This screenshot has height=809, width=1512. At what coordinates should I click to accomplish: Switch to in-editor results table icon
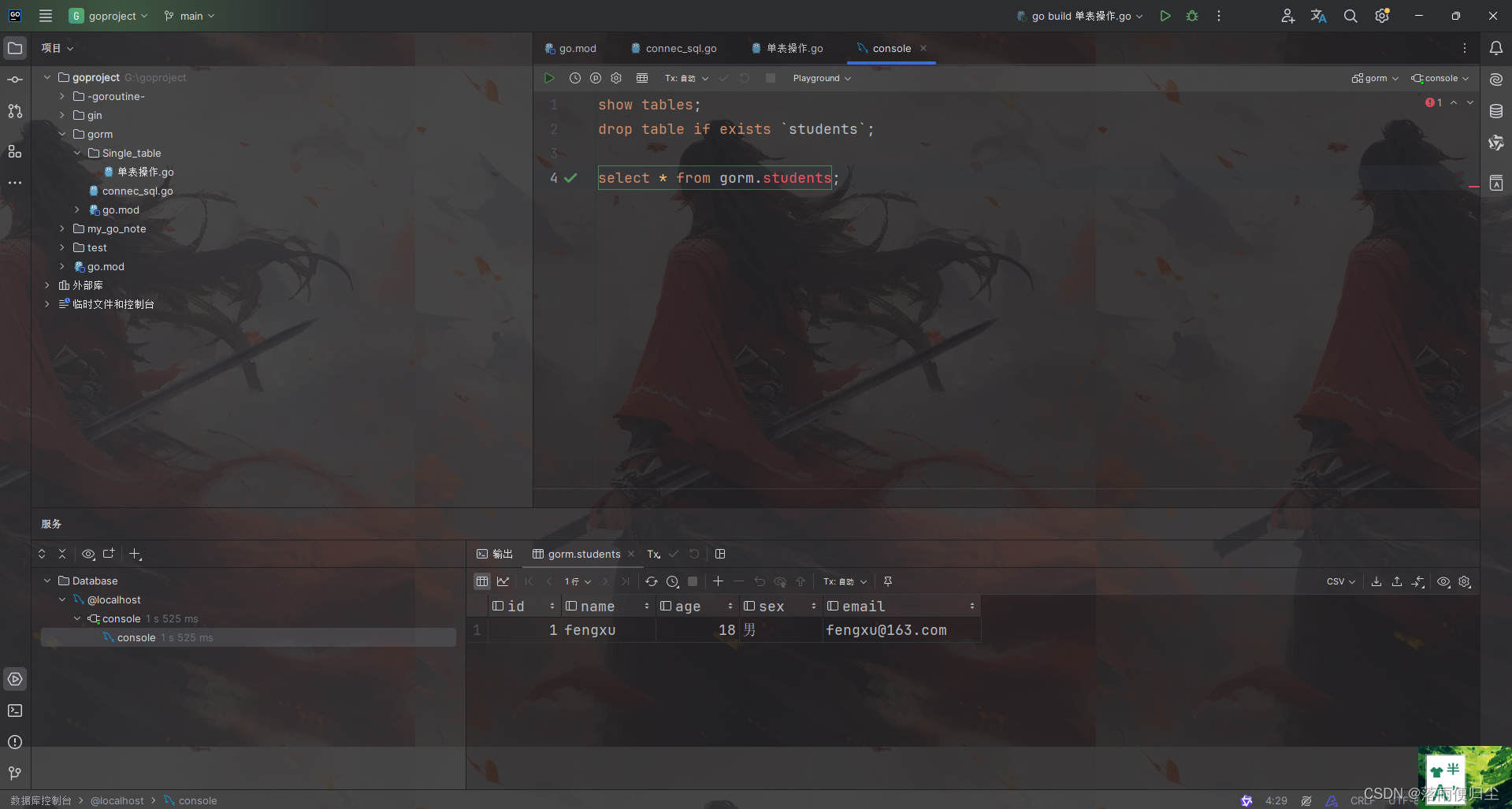(x=642, y=78)
